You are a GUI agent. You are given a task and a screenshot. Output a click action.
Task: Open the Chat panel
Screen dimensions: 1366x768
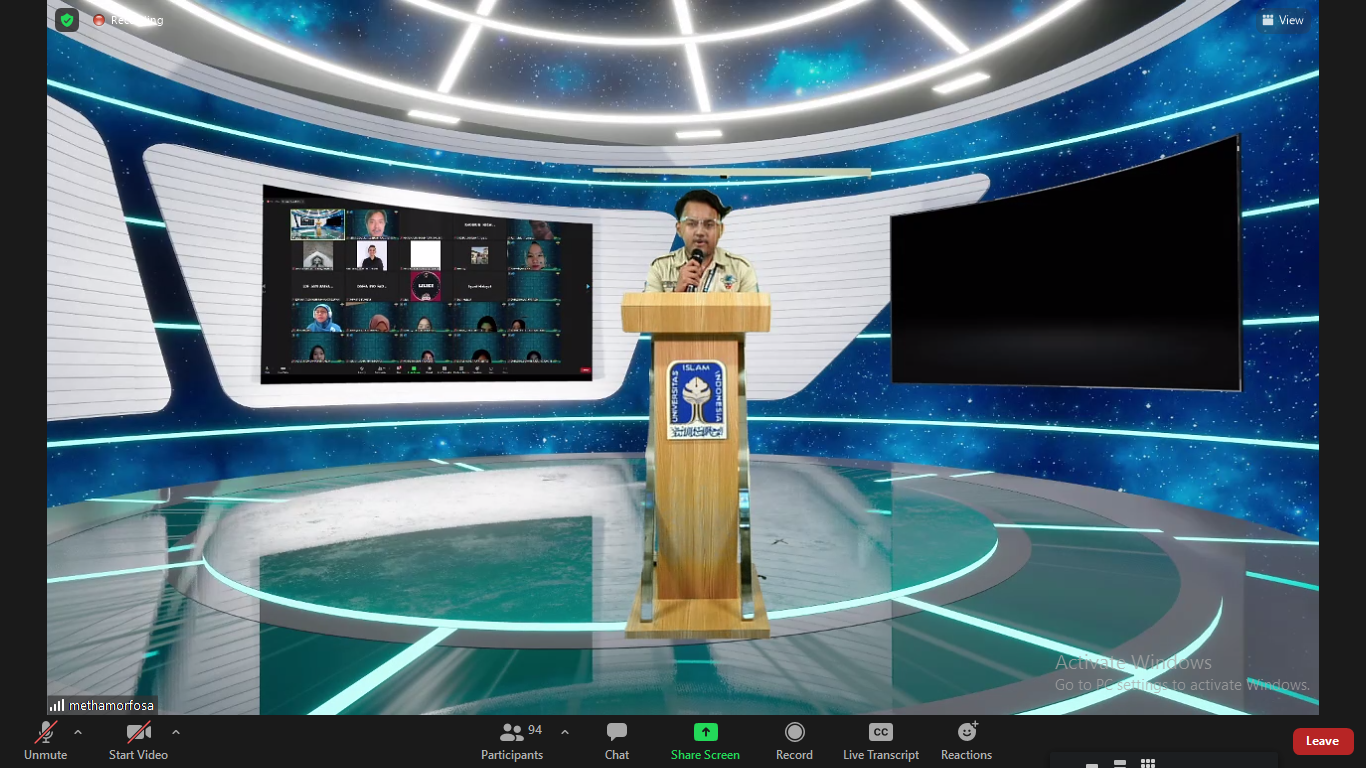pos(617,741)
